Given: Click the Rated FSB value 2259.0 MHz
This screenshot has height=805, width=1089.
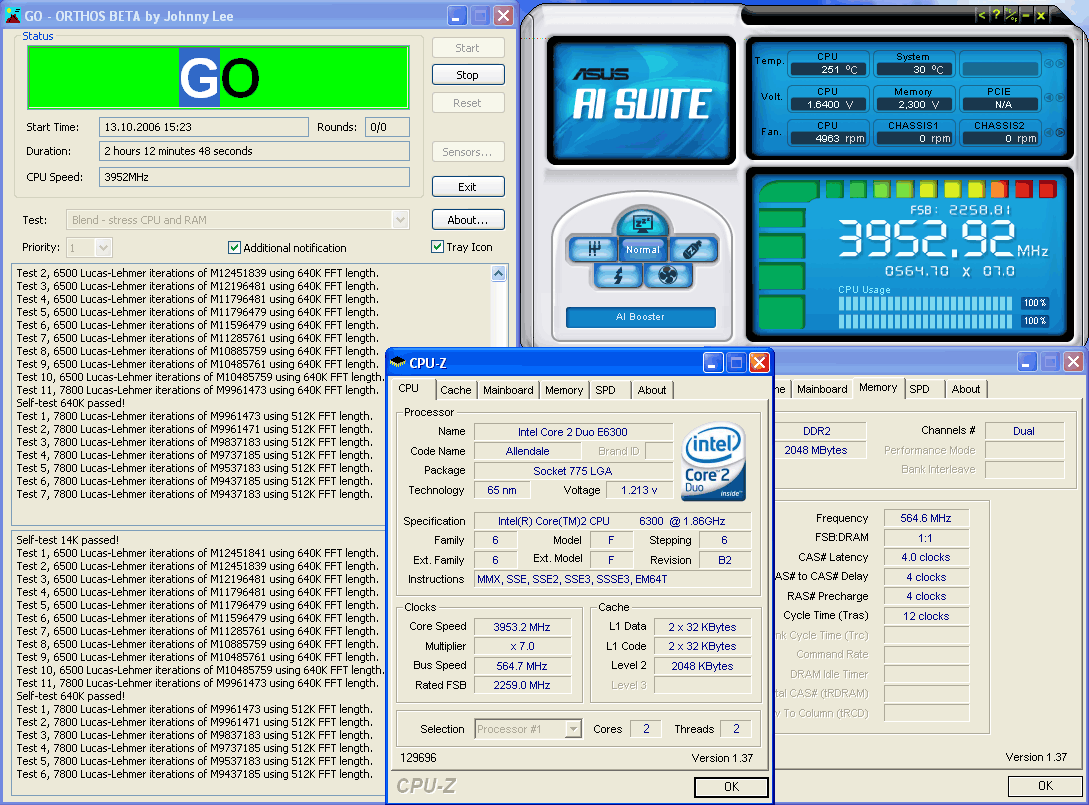Looking at the screenshot, I should tap(522, 686).
